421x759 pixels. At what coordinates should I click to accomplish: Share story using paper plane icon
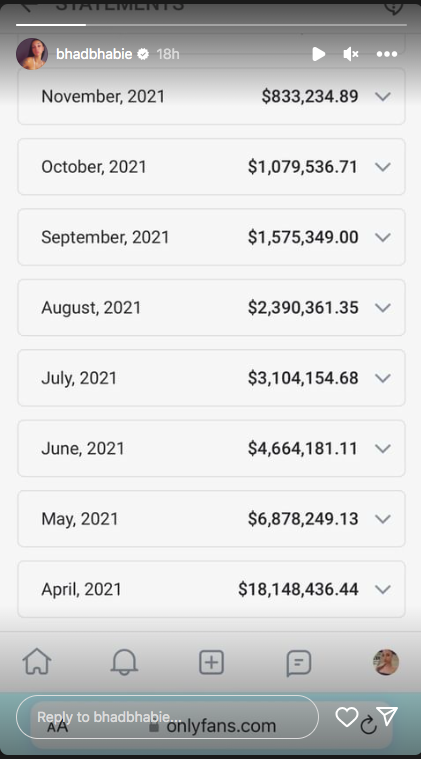click(387, 716)
